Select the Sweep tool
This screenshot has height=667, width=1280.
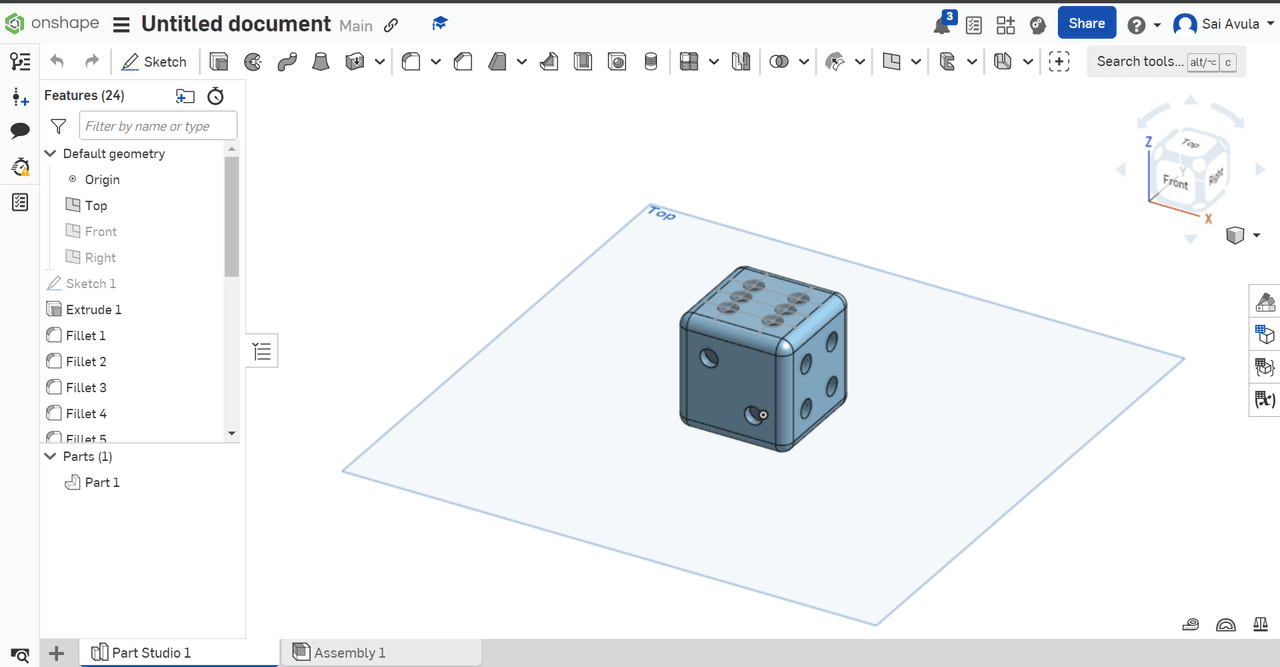[287, 62]
